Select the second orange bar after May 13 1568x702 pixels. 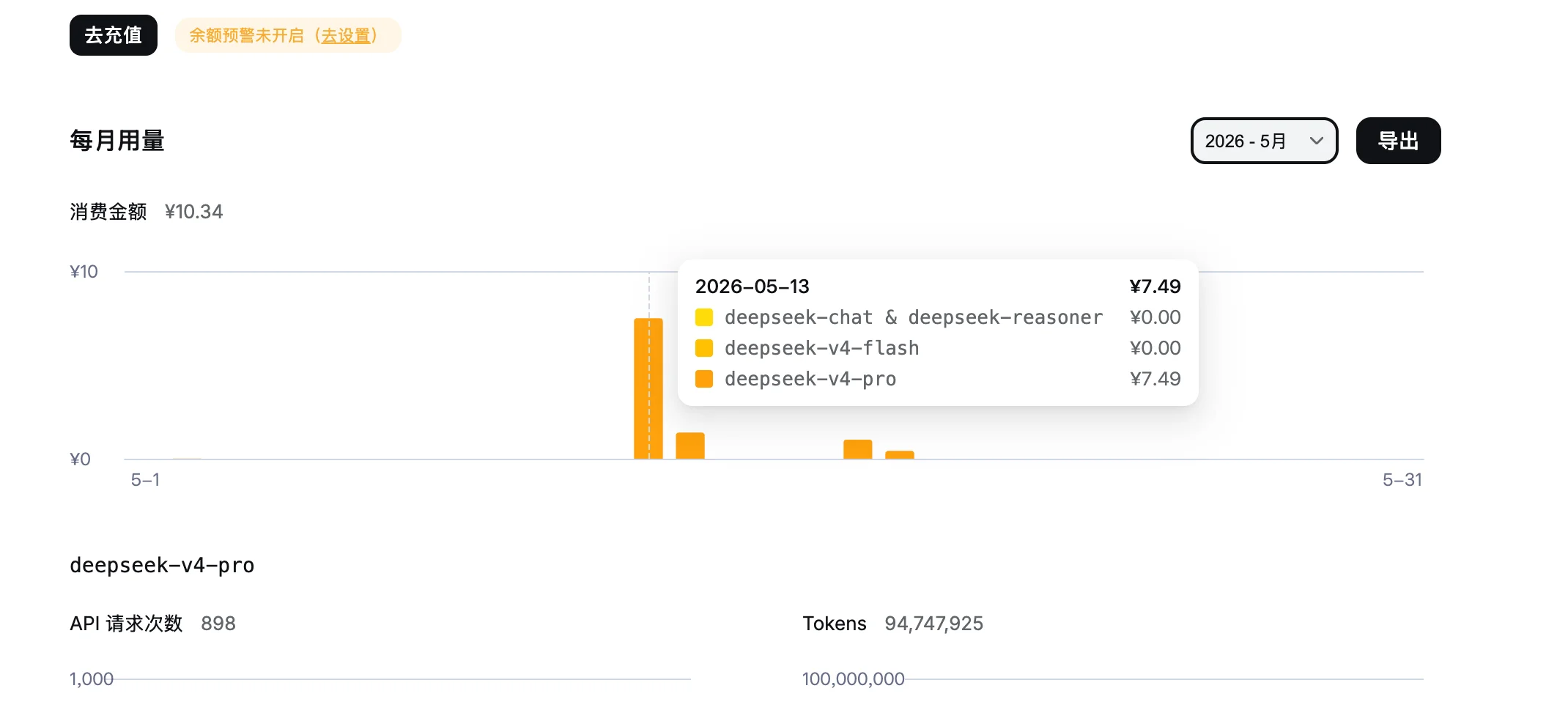[690, 446]
